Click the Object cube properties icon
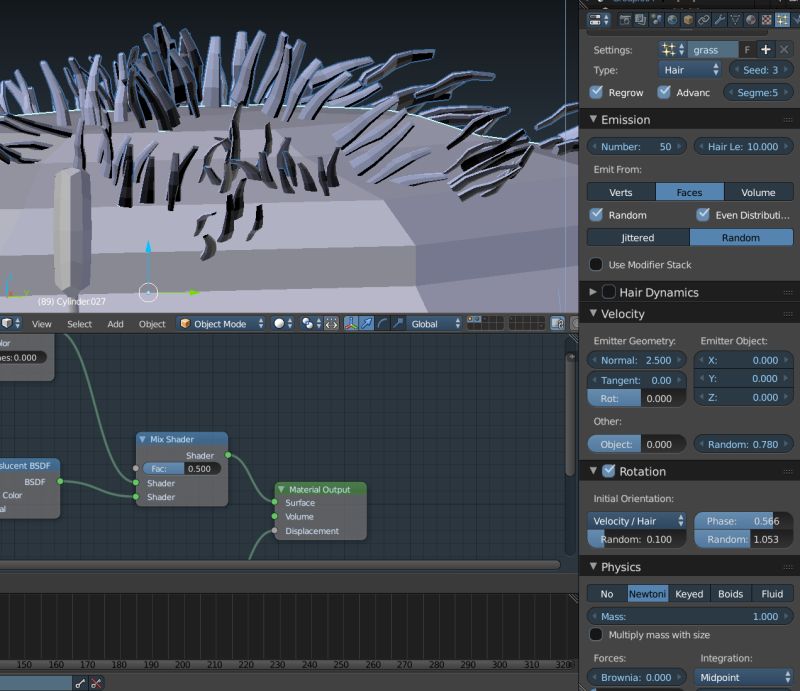Image resolution: width=800 pixels, height=691 pixels. click(x=687, y=20)
